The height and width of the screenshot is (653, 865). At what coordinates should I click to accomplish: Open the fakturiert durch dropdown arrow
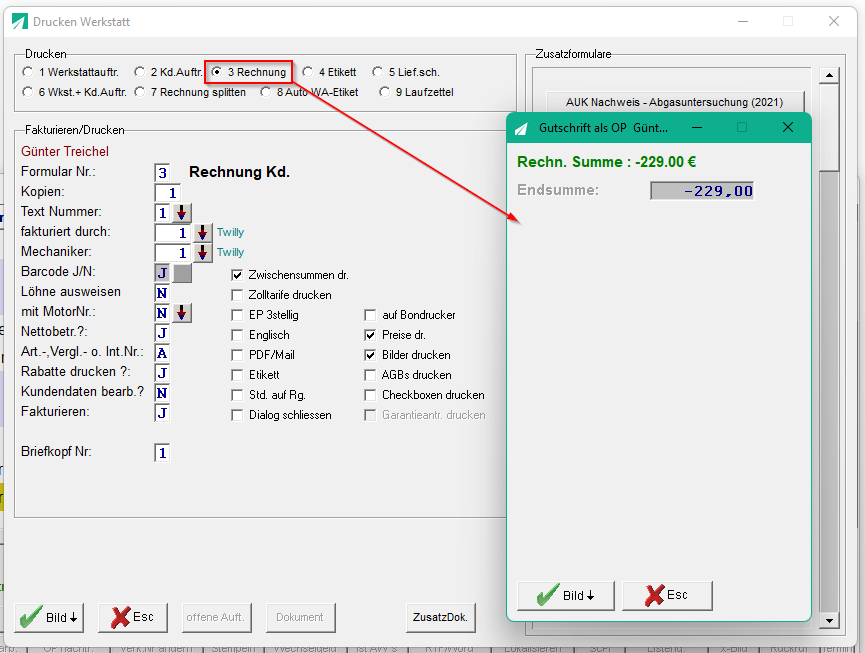tap(202, 233)
